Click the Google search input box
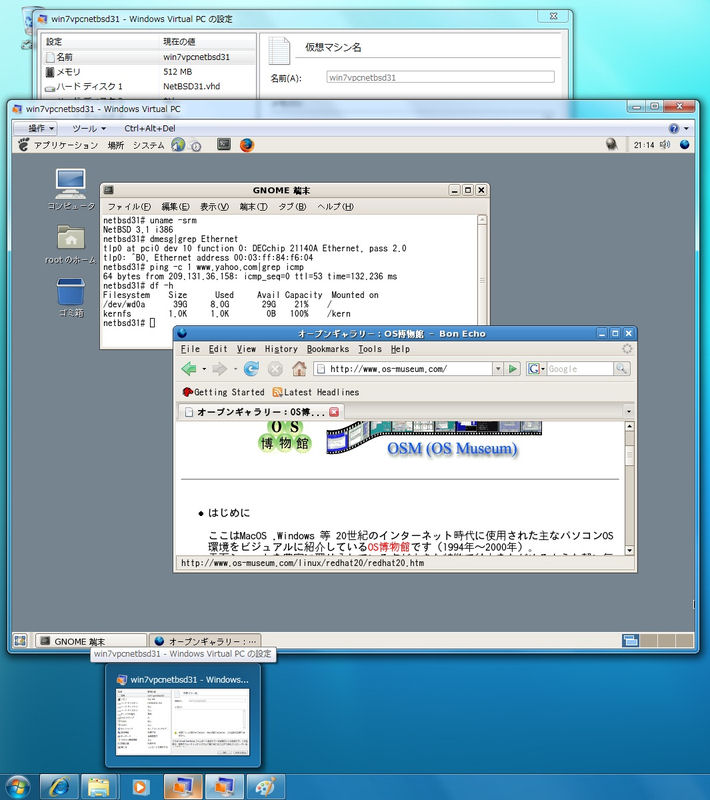The height and width of the screenshot is (800, 710). click(580, 368)
